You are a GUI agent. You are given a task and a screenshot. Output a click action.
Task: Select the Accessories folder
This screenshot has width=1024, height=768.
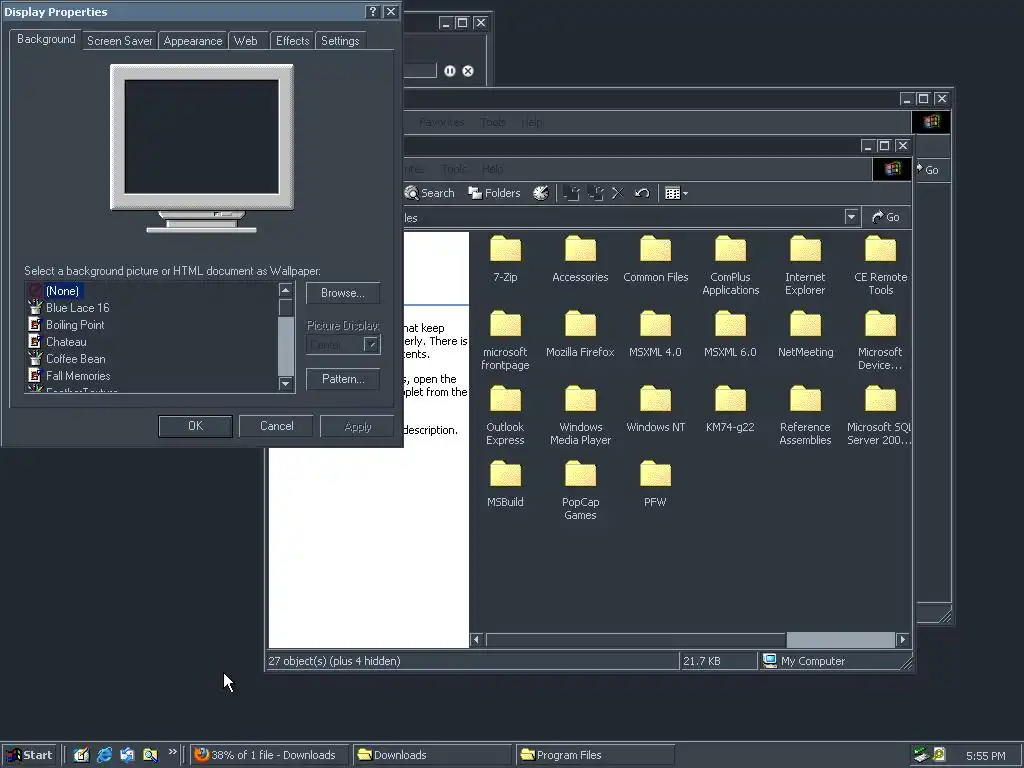point(580,259)
